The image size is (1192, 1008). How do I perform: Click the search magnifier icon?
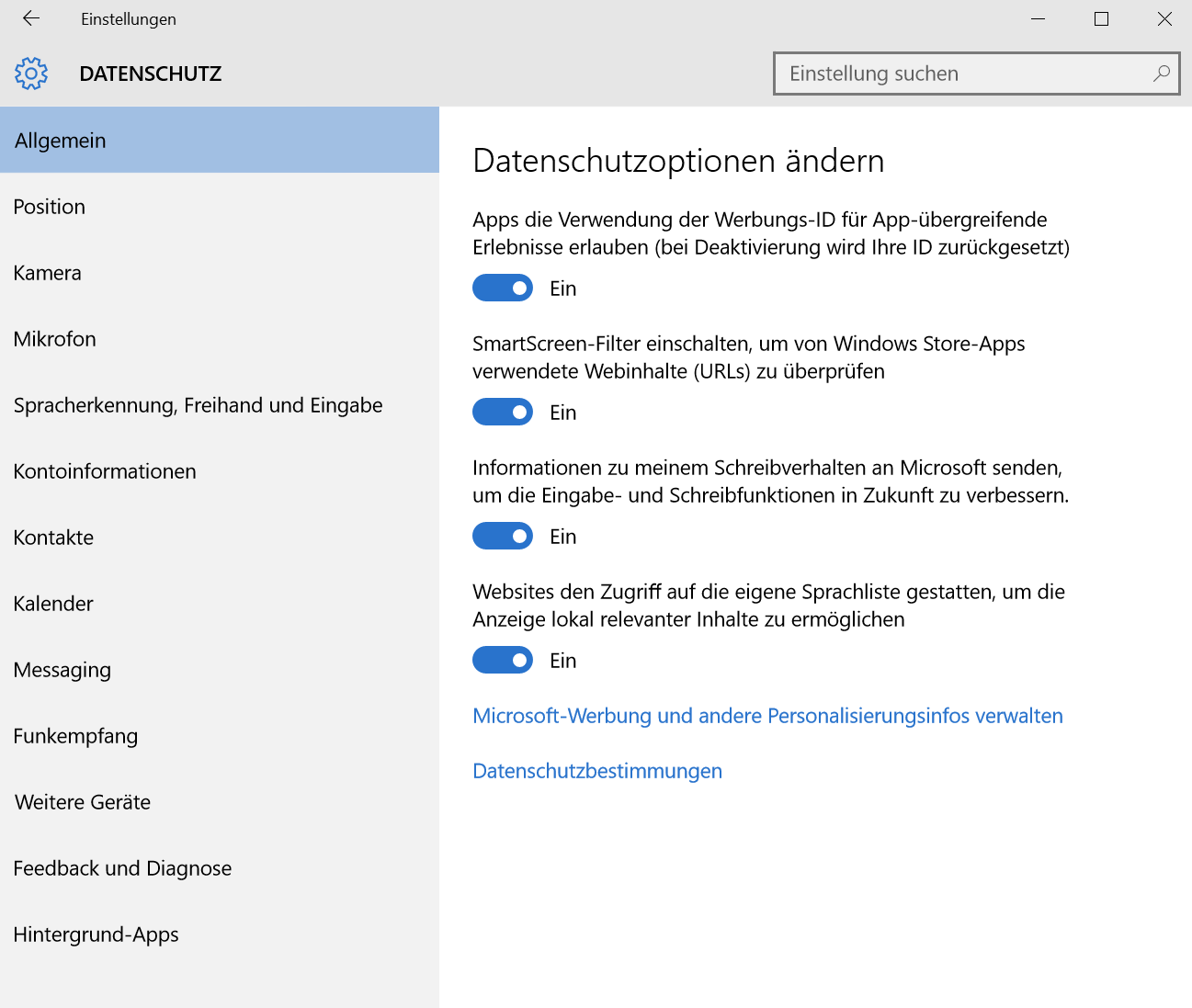(1161, 74)
